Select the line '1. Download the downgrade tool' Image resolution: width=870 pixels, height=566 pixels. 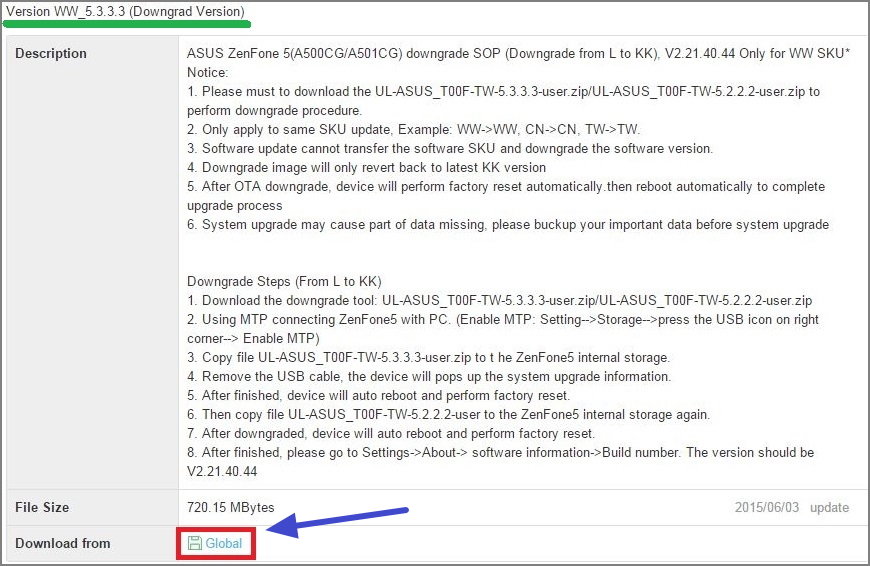(x=499, y=300)
